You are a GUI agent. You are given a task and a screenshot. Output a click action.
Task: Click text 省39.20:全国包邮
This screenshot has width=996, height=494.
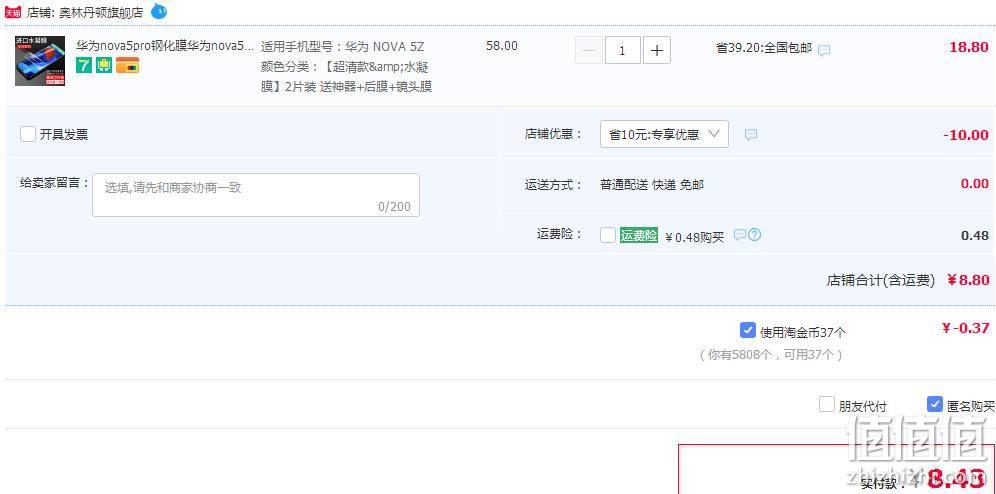click(x=764, y=48)
